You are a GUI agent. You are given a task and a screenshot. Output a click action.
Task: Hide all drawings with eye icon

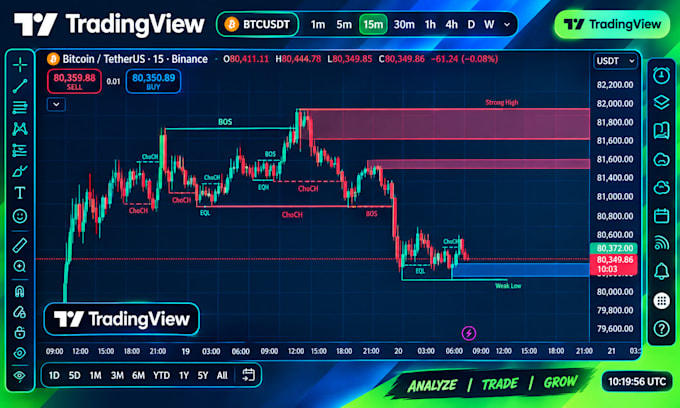click(x=20, y=353)
